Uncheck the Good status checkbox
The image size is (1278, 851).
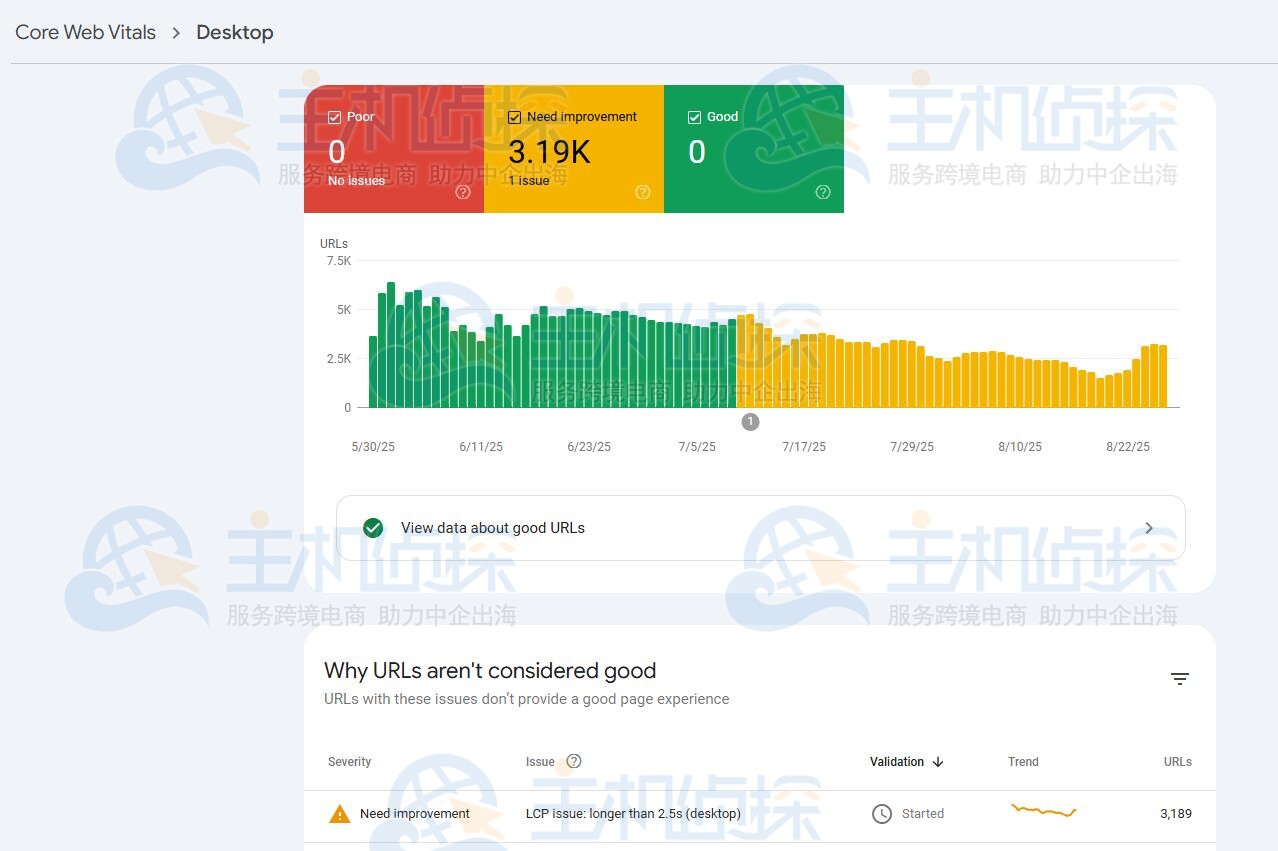[693, 116]
